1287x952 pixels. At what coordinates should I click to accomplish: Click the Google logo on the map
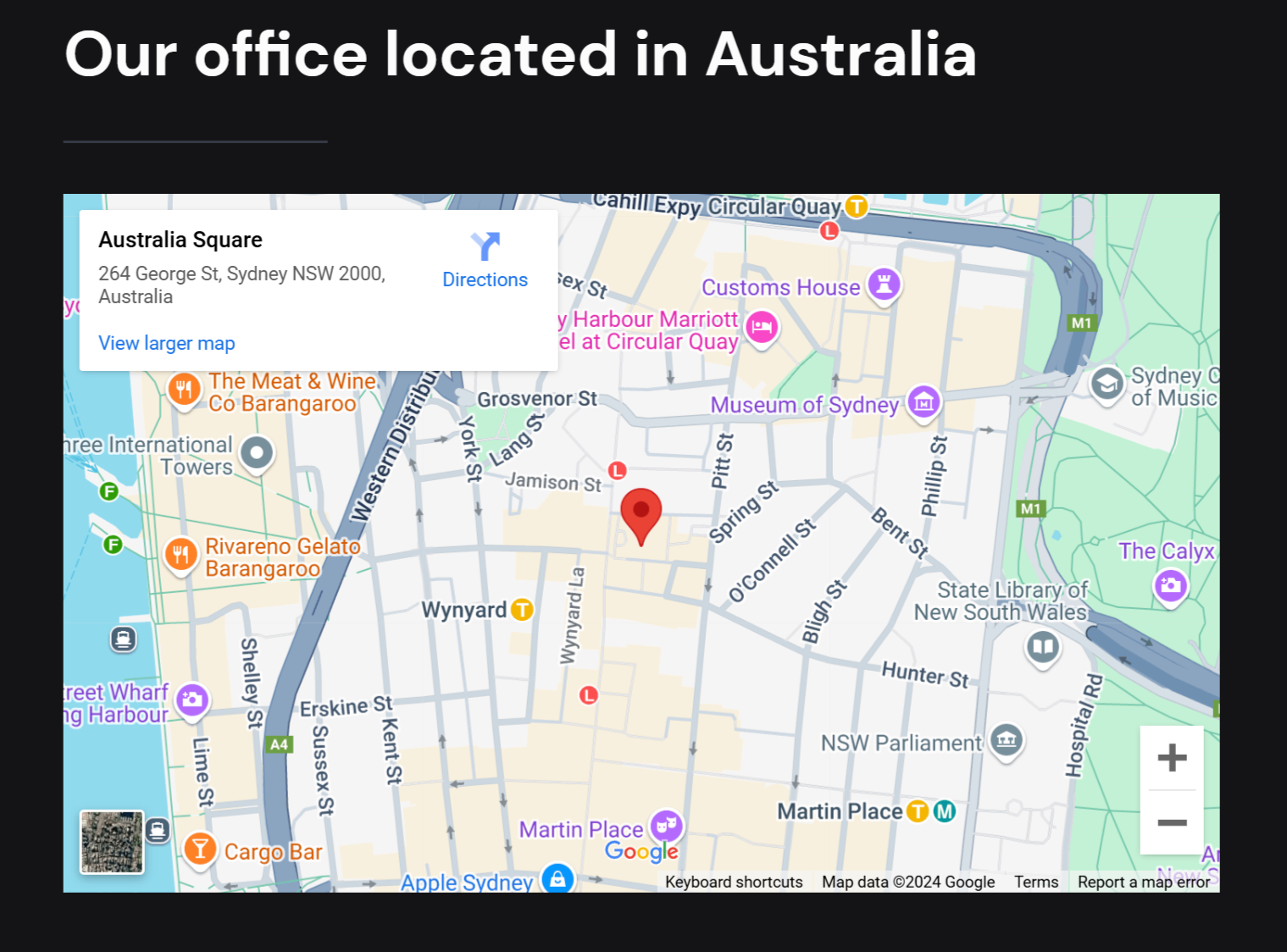(x=641, y=851)
